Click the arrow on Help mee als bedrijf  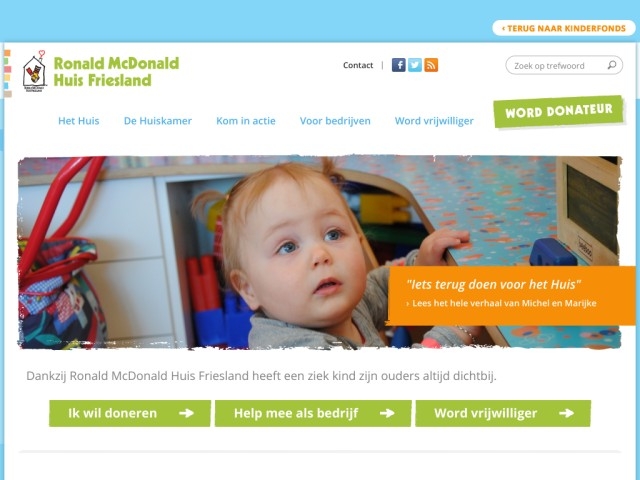coord(387,413)
